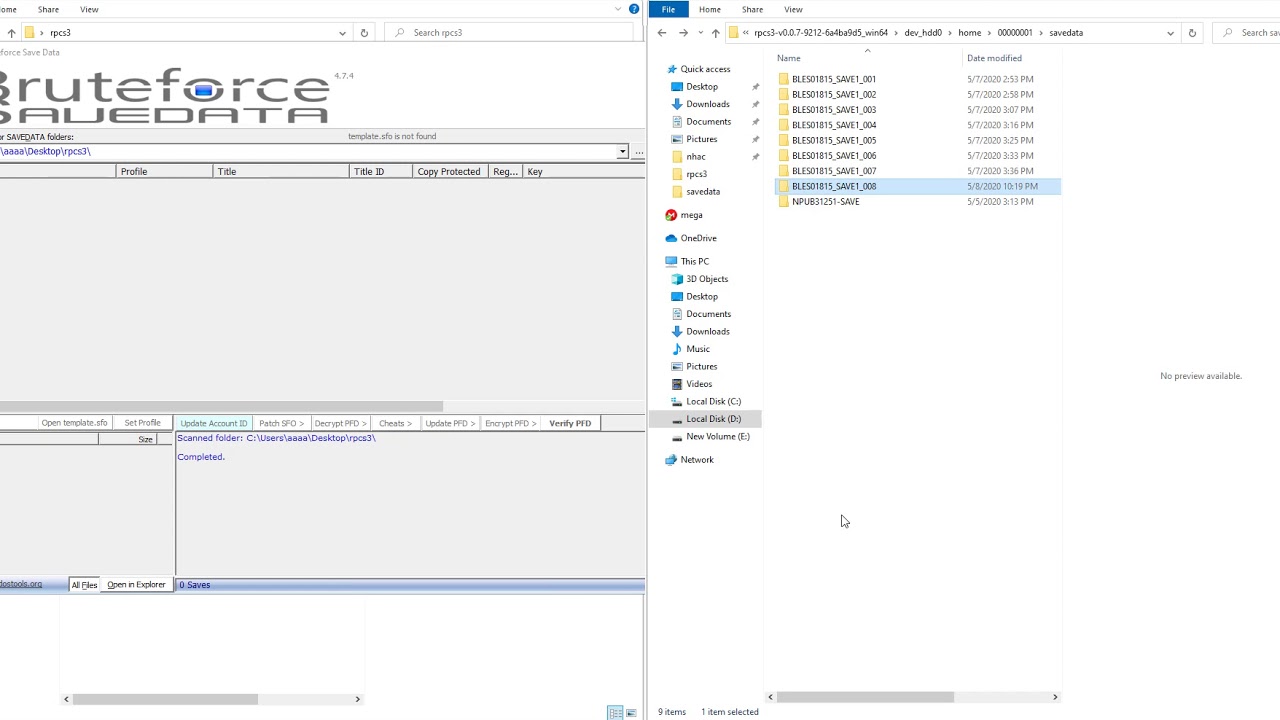
Task: Refresh the savedata folder view
Action: pyautogui.click(x=1192, y=33)
